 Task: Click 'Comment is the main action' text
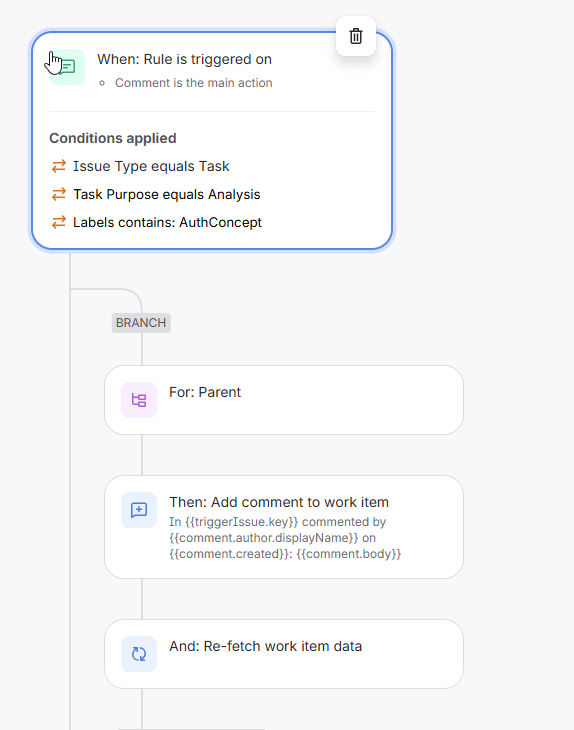194,83
